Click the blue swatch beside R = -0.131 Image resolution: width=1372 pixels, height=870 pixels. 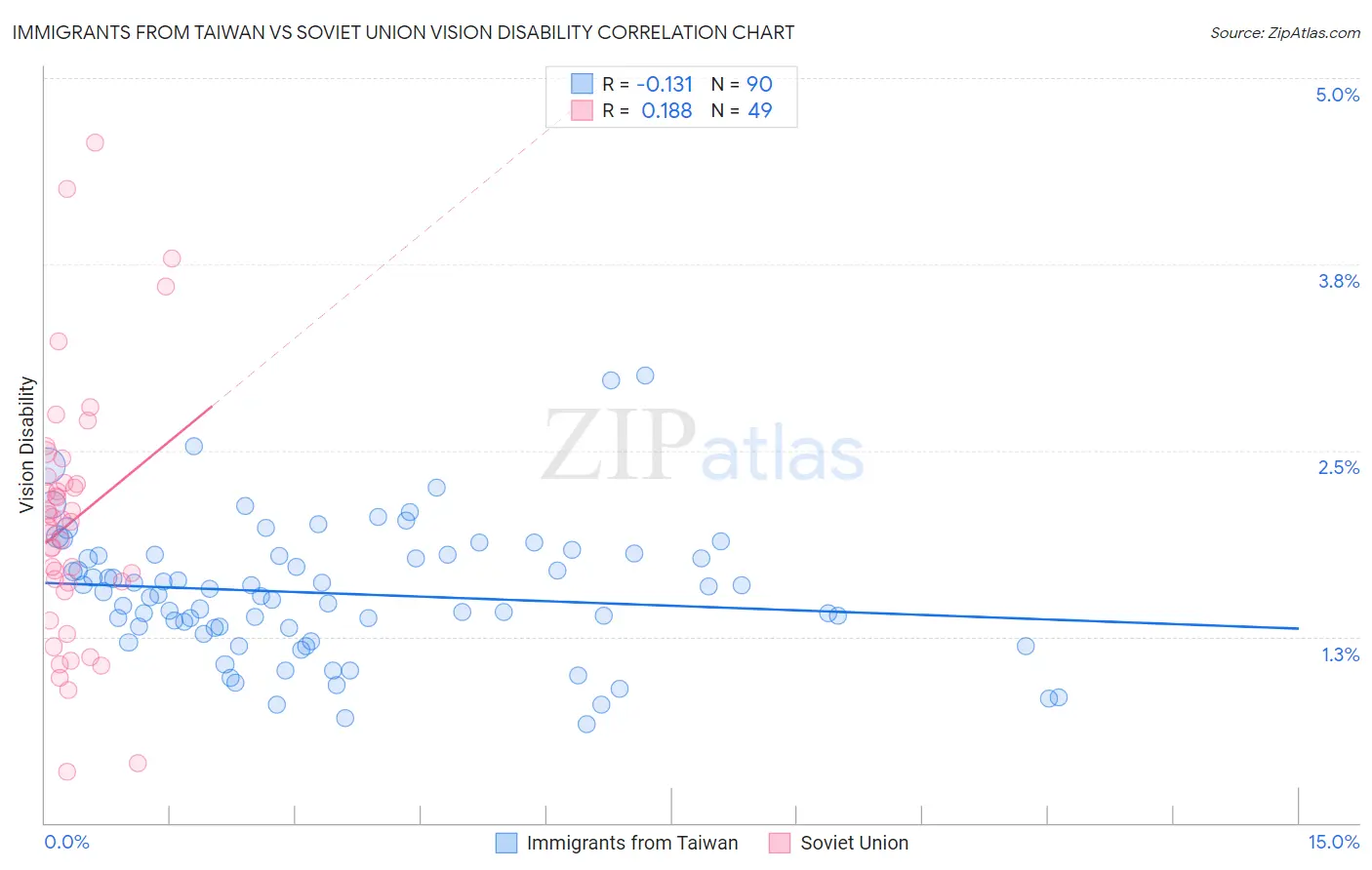583,84
